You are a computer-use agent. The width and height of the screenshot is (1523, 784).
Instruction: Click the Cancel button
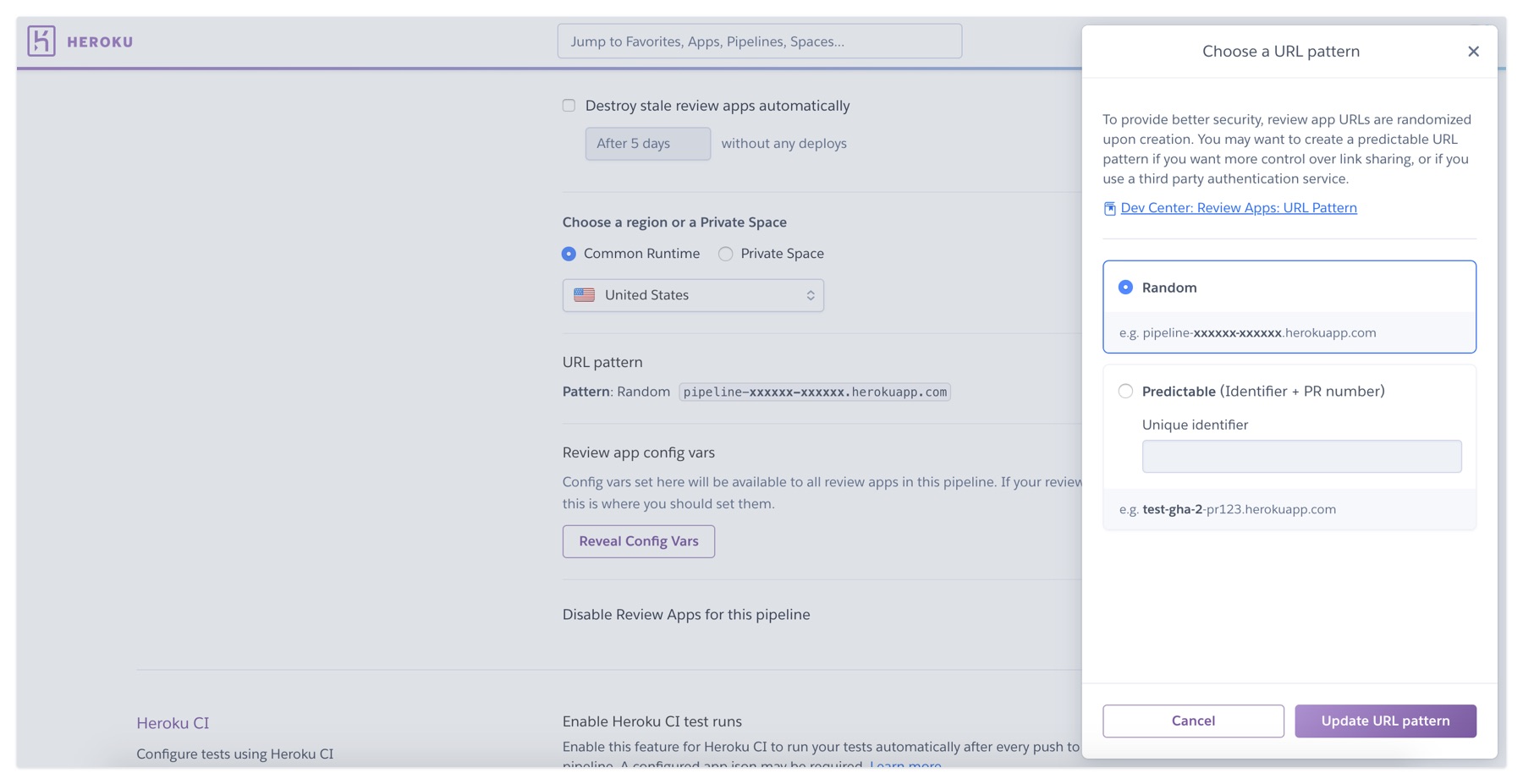click(1192, 721)
